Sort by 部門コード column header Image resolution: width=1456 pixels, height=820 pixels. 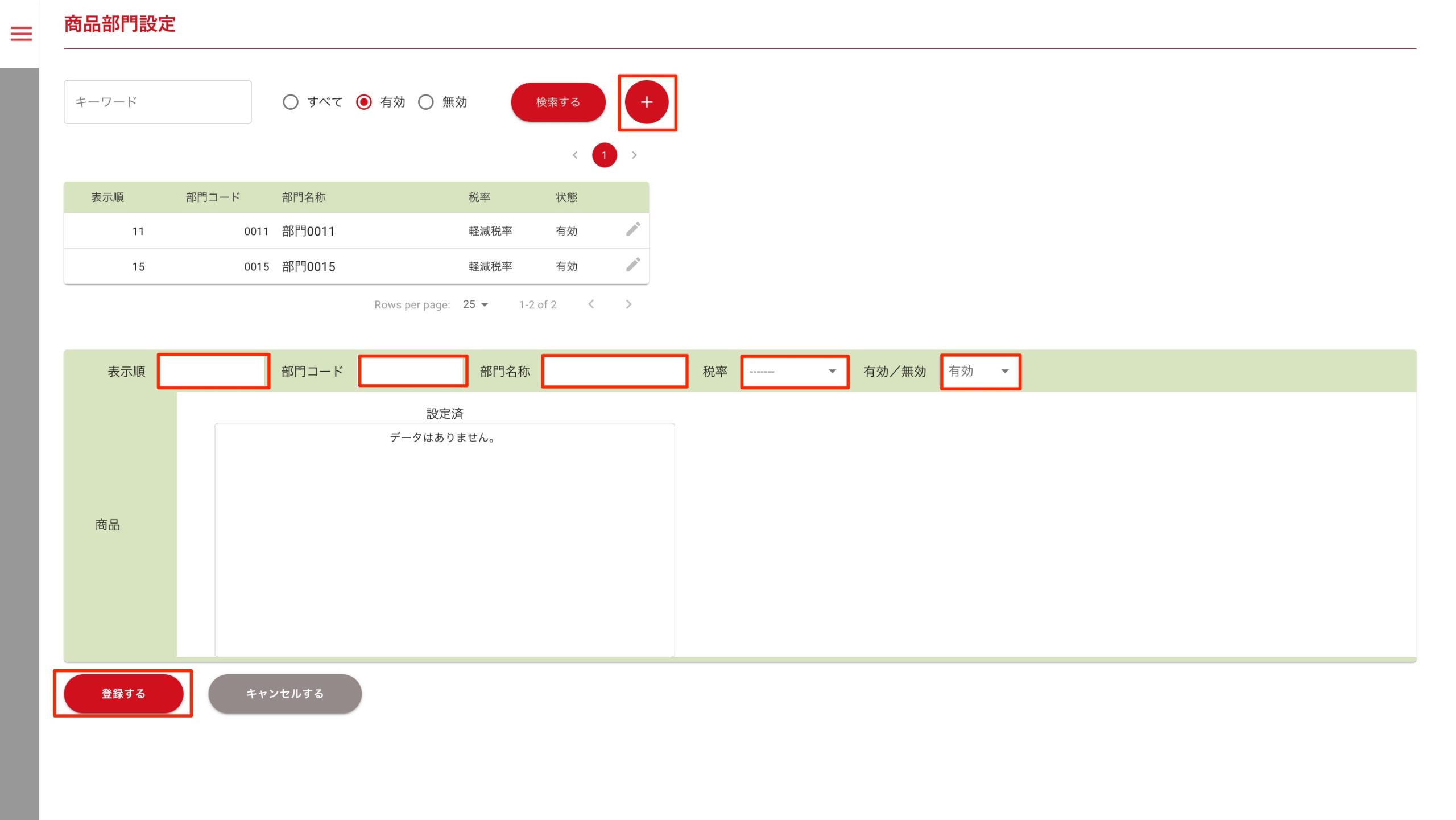213,197
